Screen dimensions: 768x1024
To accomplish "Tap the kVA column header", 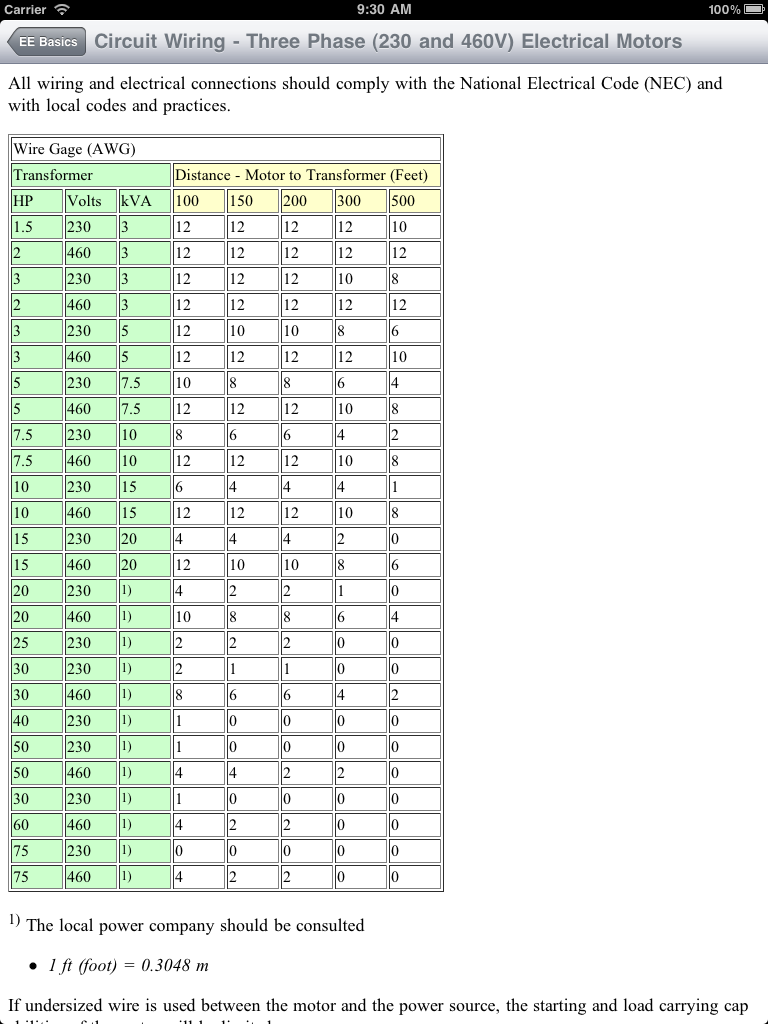I will click(x=144, y=201).
